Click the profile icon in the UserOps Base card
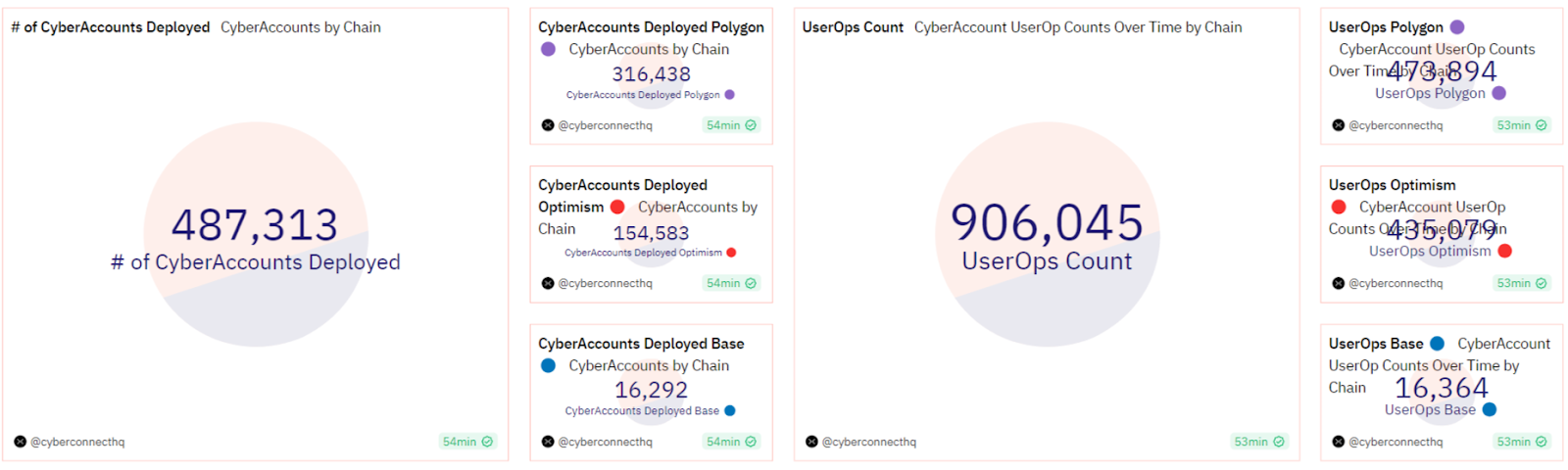 pos(1339,442)
